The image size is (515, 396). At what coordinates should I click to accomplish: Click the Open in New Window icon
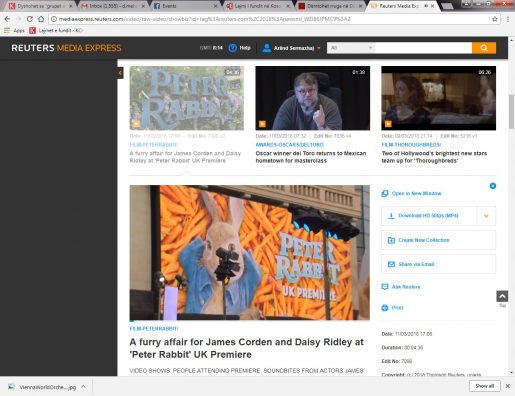click(x=385, y=193)
